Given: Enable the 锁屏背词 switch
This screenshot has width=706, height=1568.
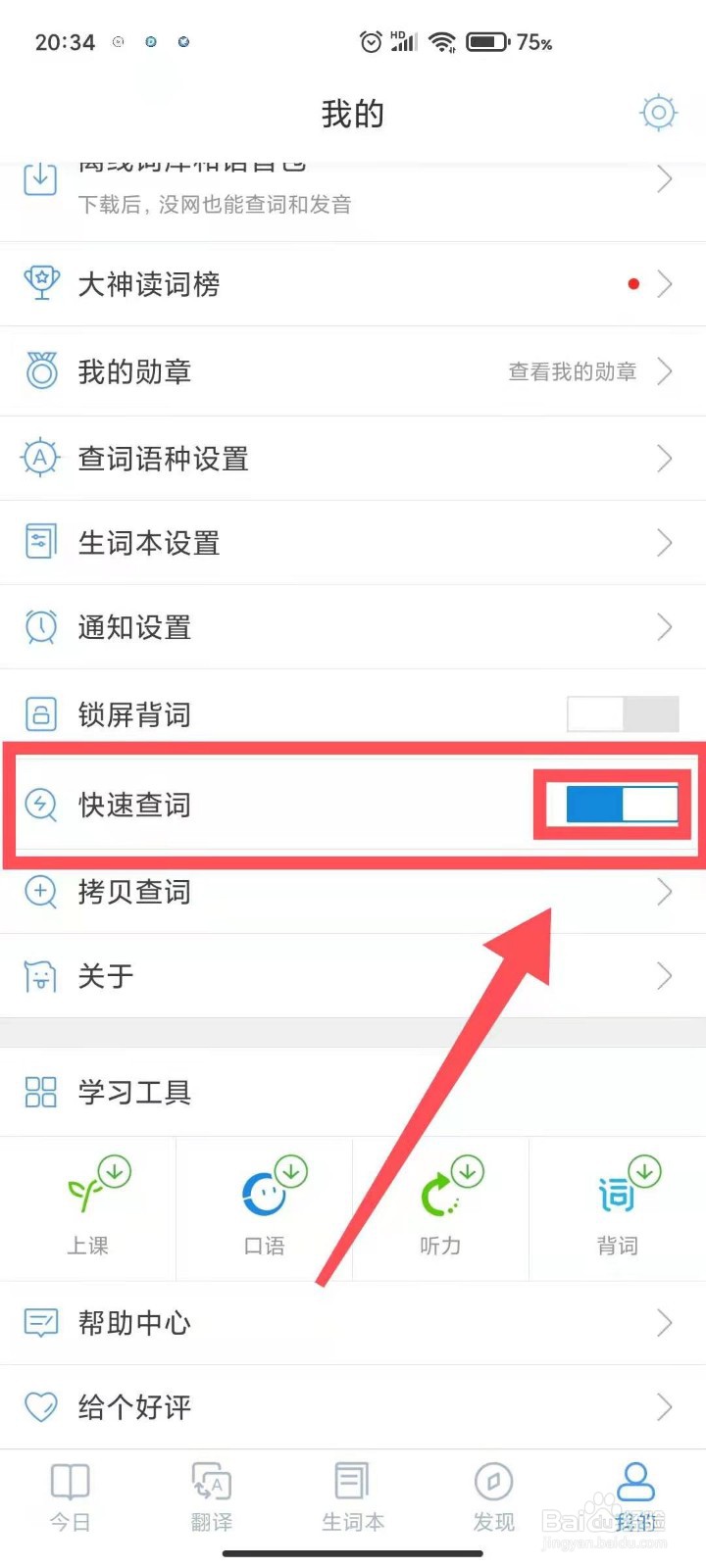Looking at the screenshot, I should coord(623,714).
